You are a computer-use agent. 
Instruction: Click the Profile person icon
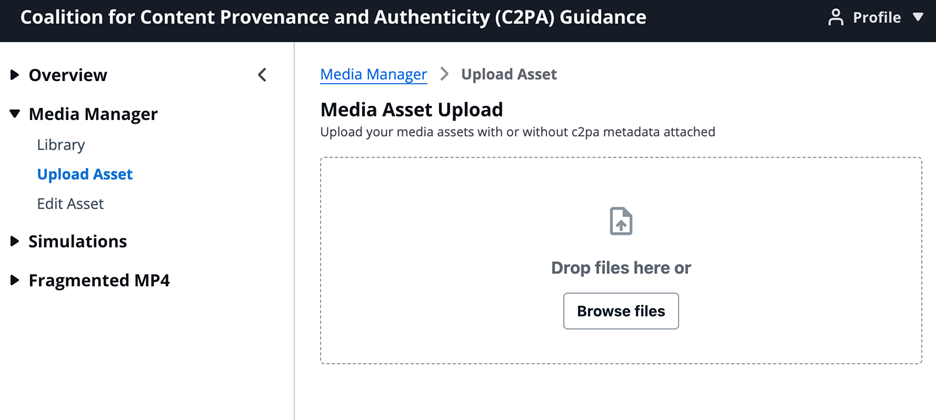tap(836, 18)
